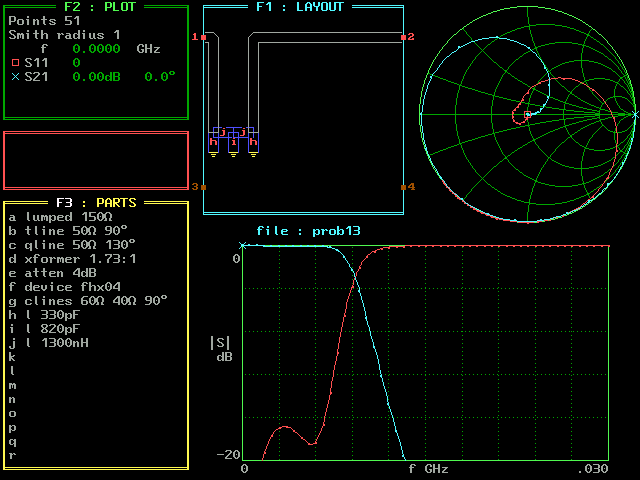640x480 pixels.
Task: Click ground symbol under the left 'h' part
Action: pos(213,155)
